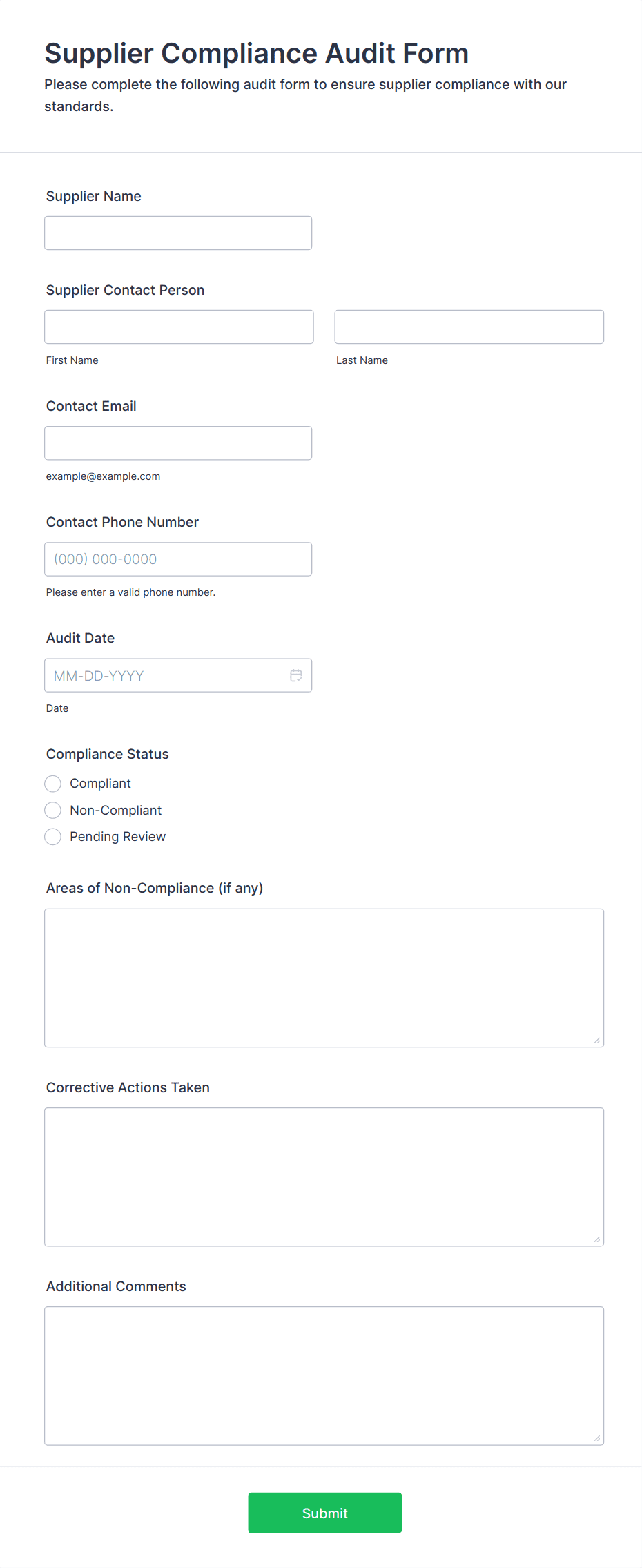Focus the First Name text box

[x=179, y=327]
